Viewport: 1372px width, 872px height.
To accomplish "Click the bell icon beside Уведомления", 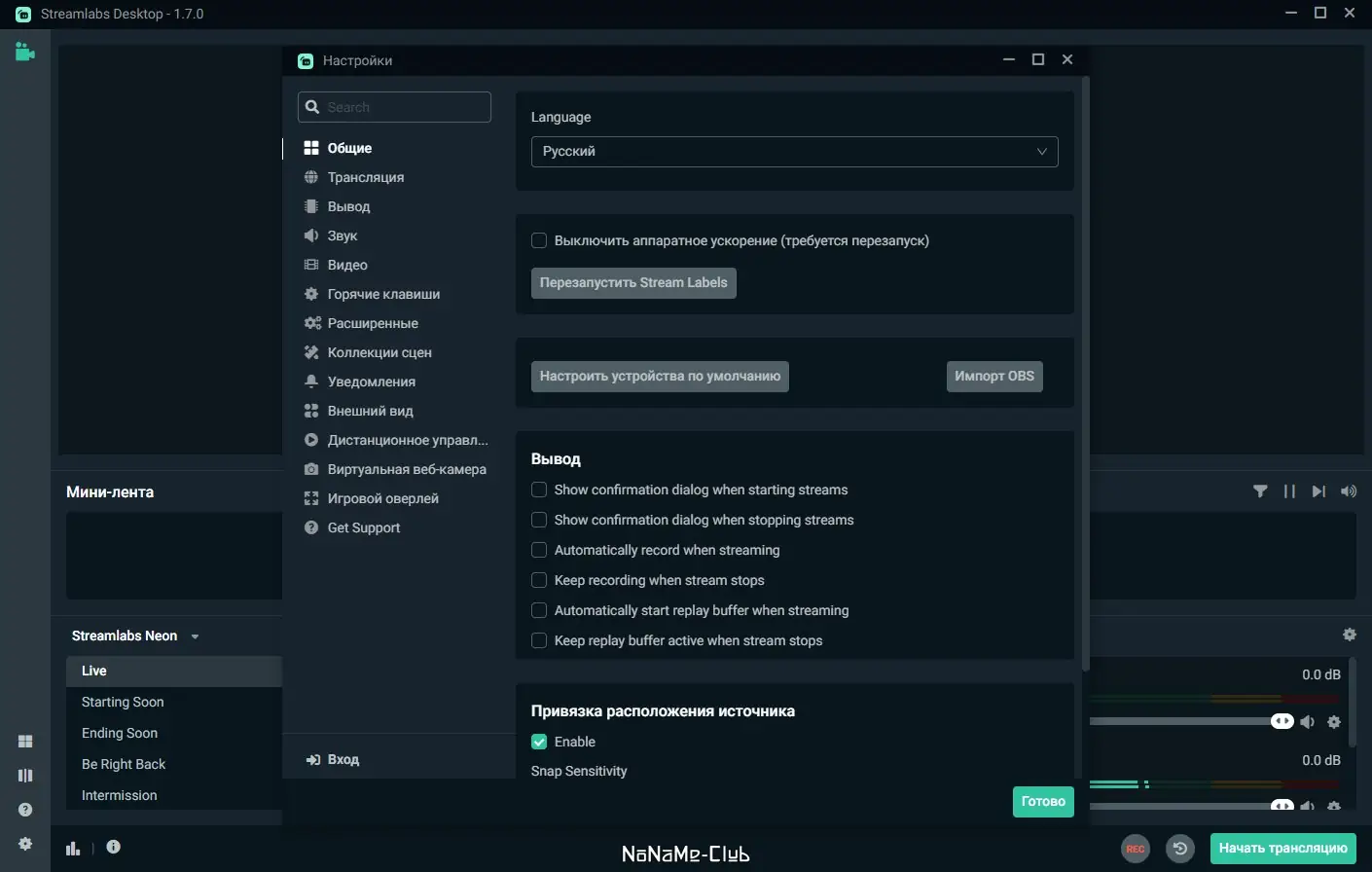I will [x=311, y=381].
